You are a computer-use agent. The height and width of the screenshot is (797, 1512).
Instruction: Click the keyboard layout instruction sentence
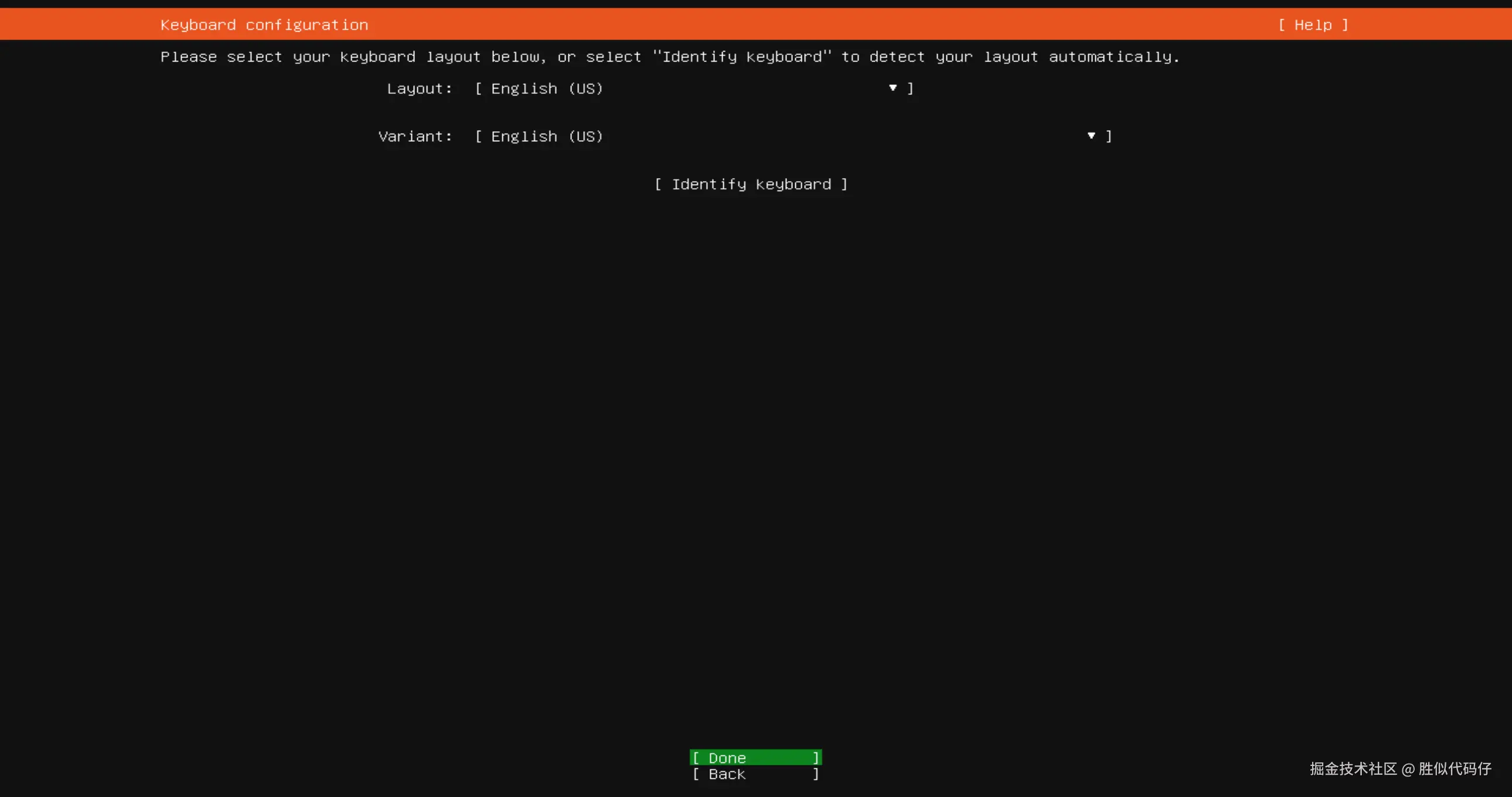tap(670, 57)
